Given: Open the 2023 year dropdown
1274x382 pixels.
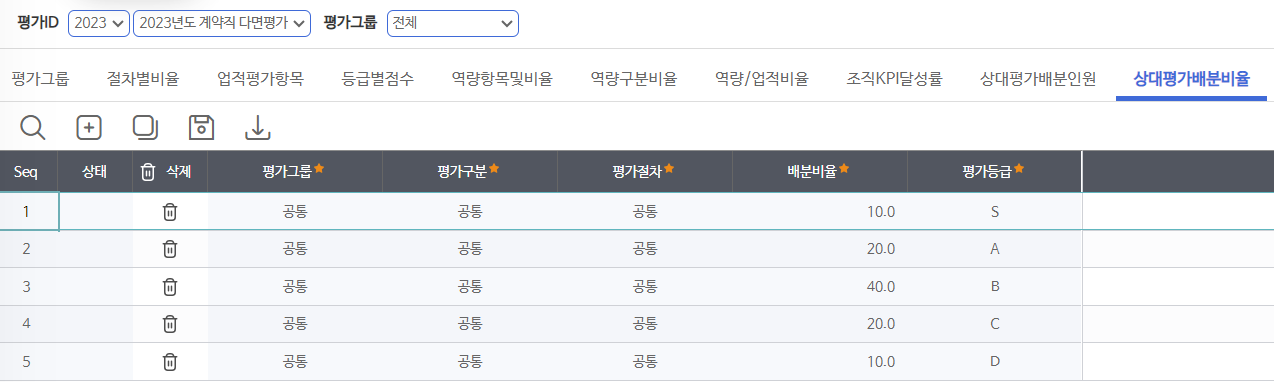Looking at the screenshot, I should (99, 24).
